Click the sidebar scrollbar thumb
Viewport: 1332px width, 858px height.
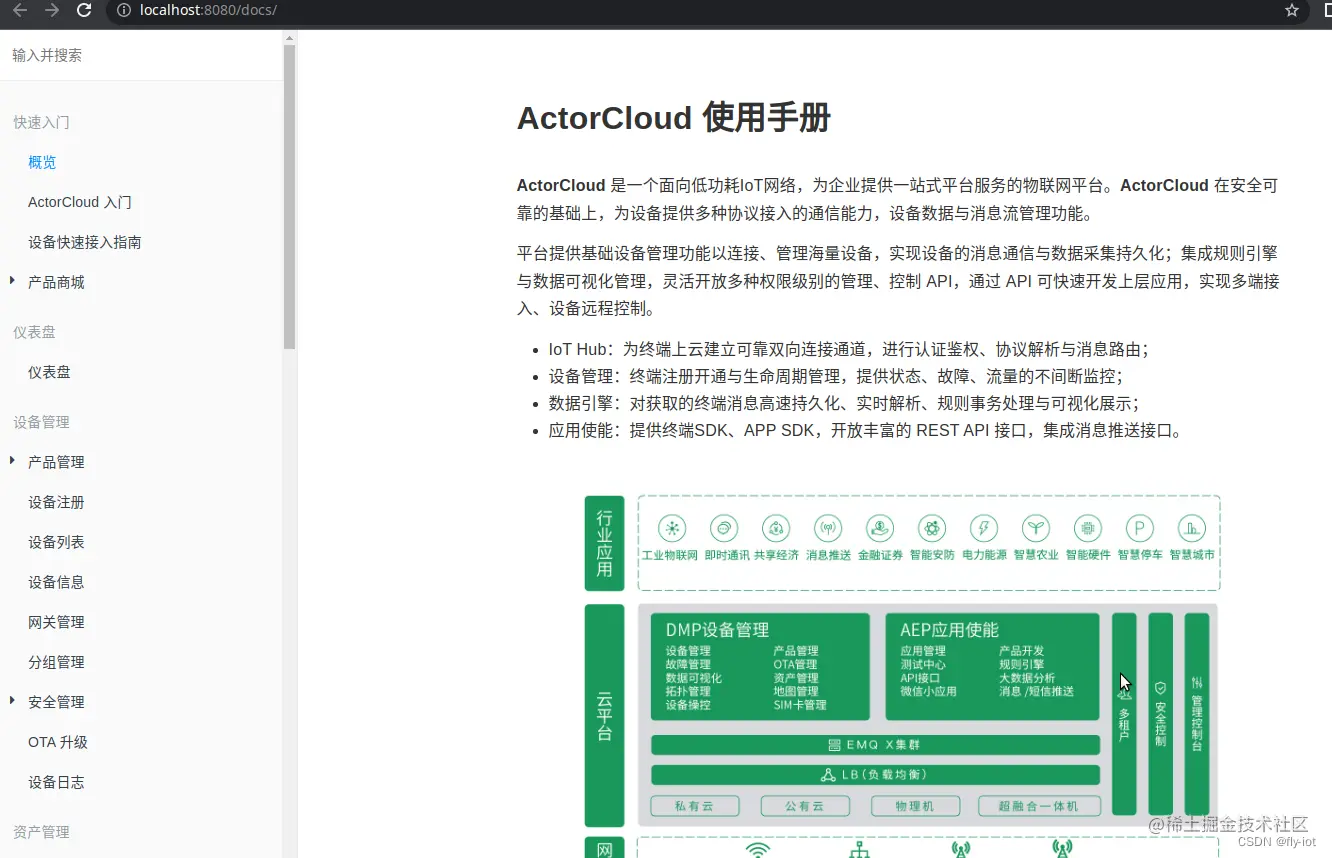290,197
